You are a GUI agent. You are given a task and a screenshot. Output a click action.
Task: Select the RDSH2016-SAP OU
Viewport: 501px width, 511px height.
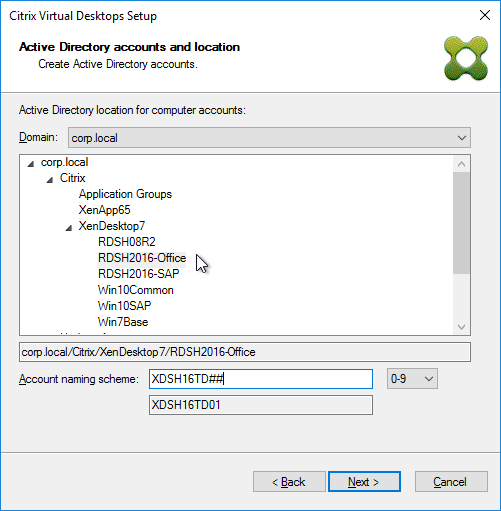pyautogui.click(x=139, y=274)
